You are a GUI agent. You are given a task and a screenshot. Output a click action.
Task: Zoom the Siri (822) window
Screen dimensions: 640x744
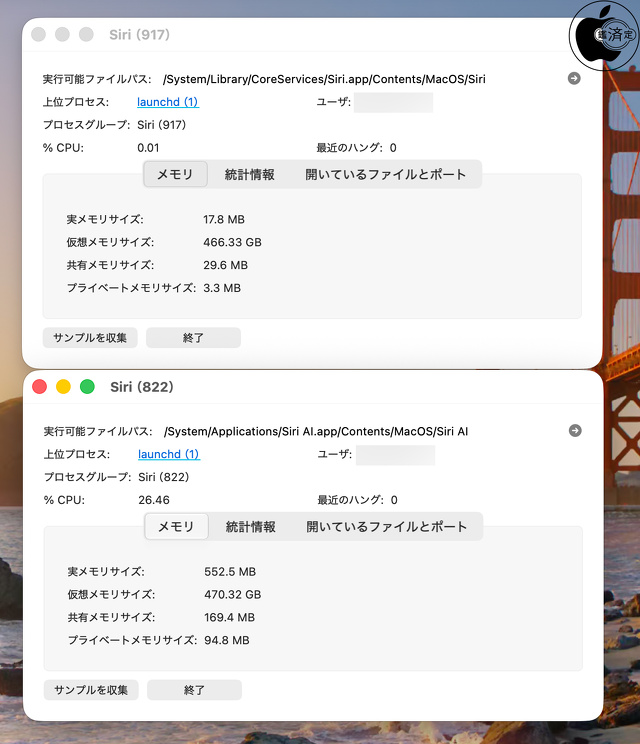tap(87, 387)
